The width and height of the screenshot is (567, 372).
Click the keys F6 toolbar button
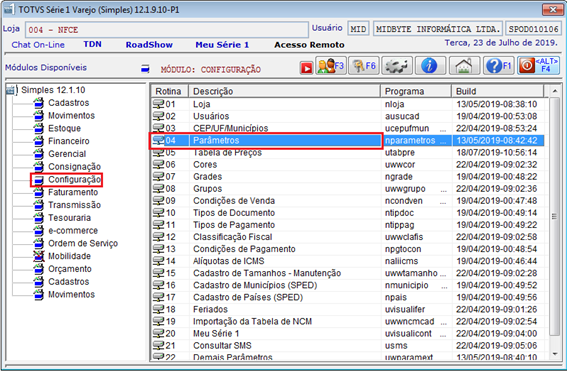click(x=364, y=66)
